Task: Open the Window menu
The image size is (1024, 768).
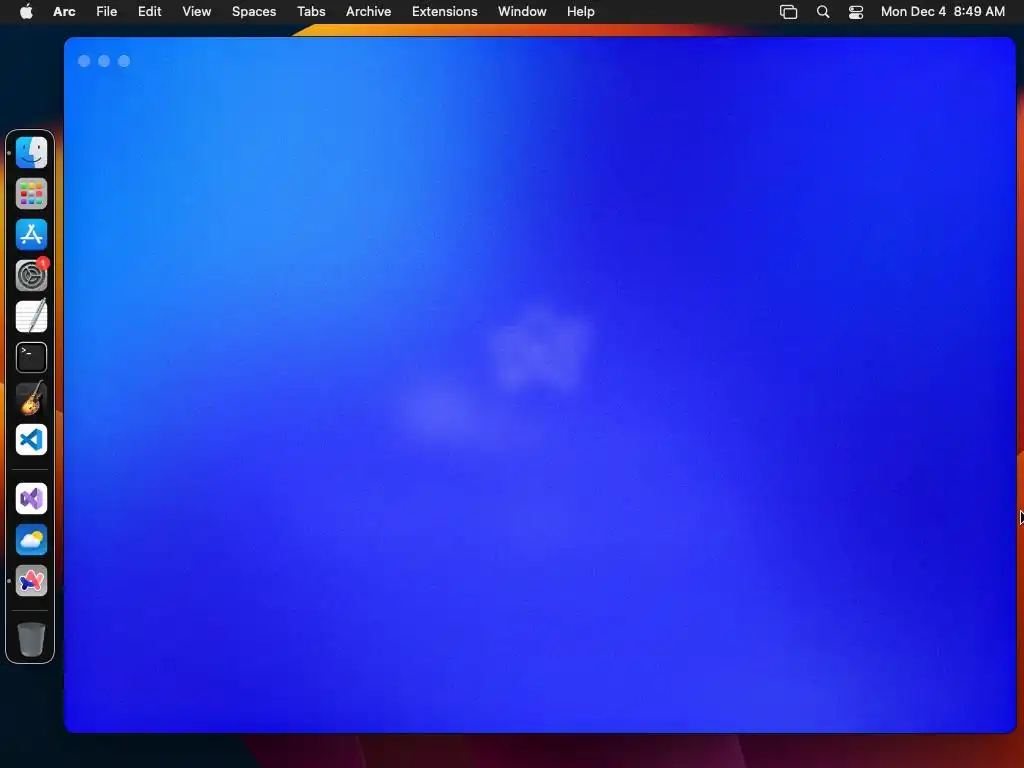Action: [522, 12]
